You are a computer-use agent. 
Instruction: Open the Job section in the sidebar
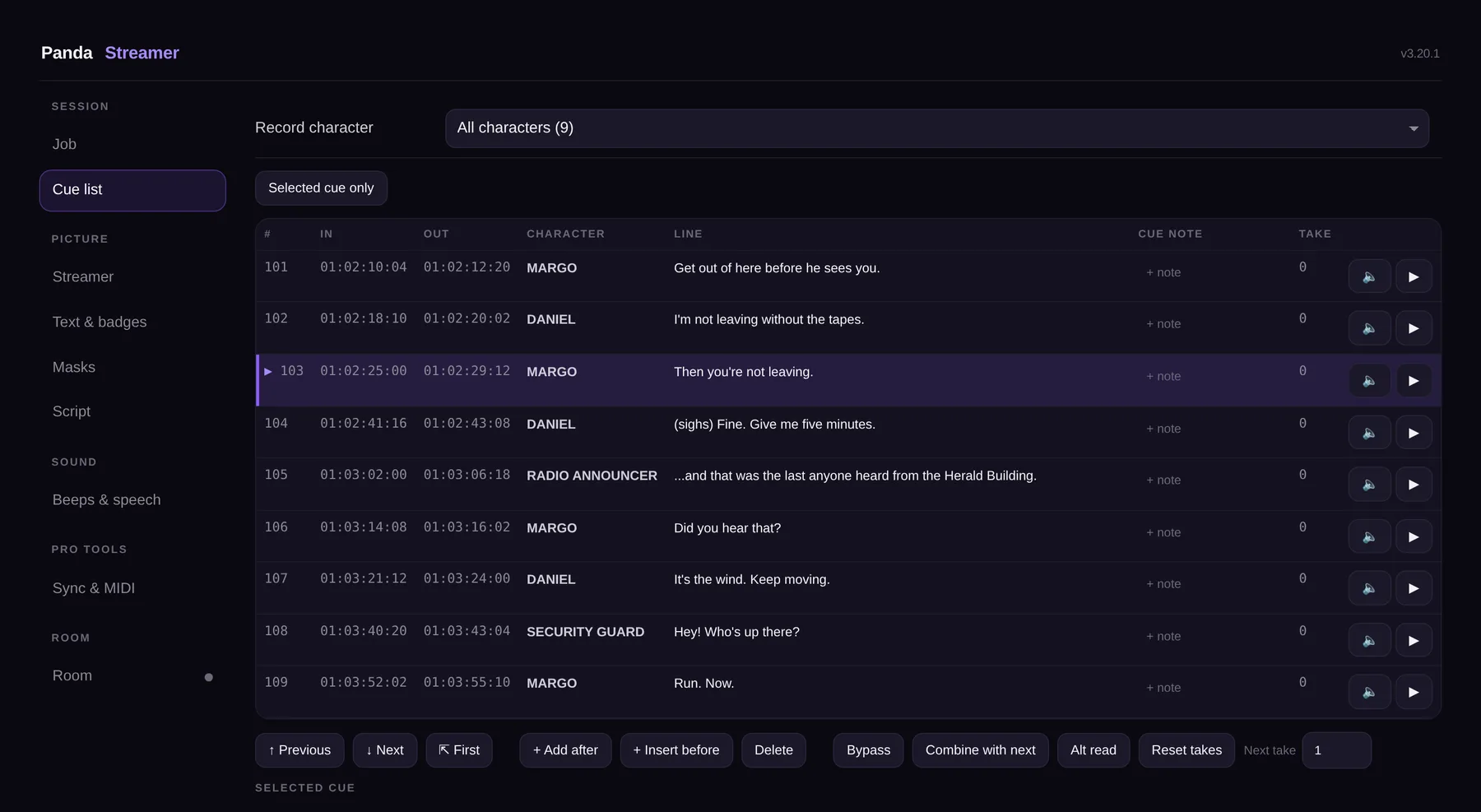point(132,144)
